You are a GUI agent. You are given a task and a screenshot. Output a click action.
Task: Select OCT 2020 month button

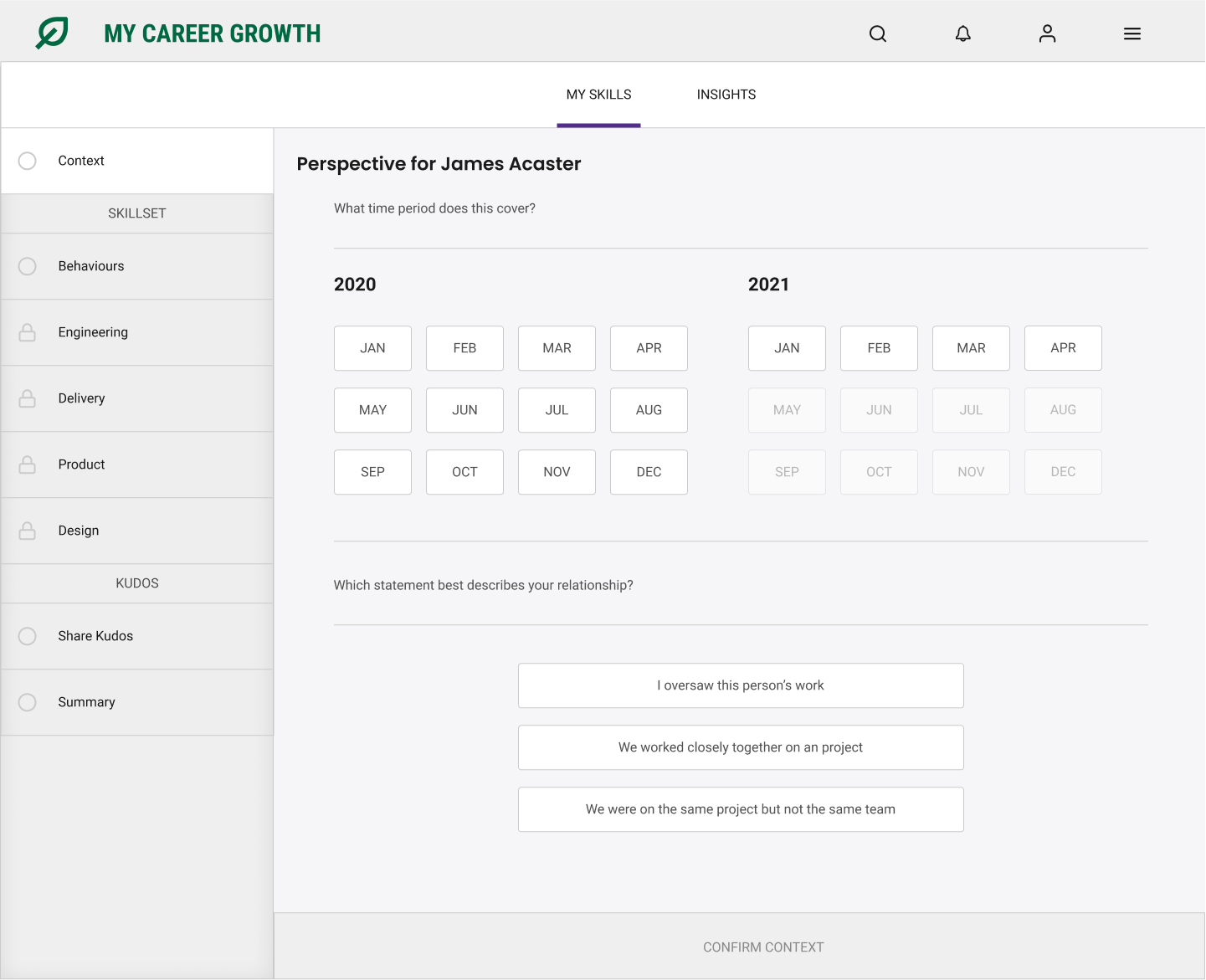coord(464,472)
